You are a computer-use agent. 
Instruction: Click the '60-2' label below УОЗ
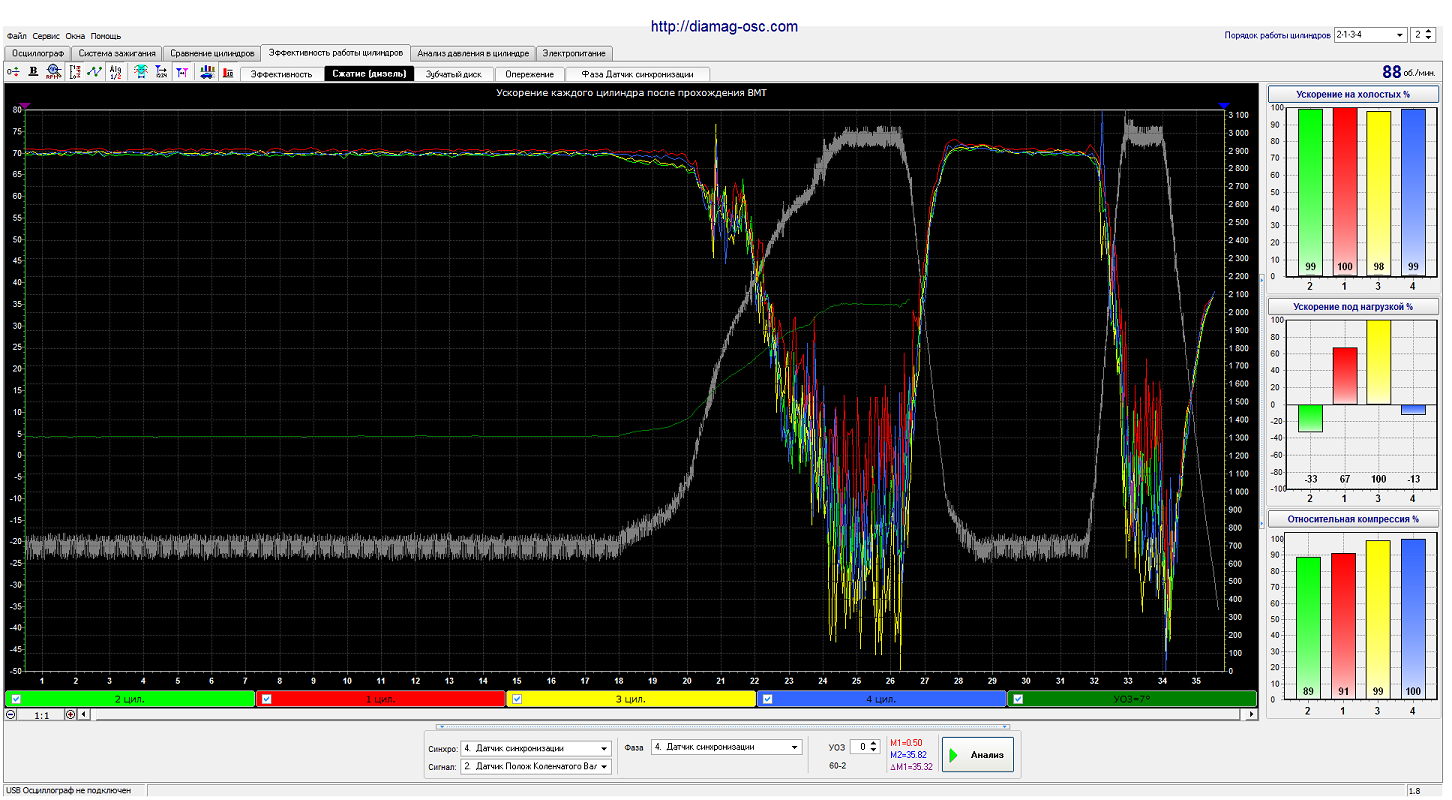pyautogui.click(x=837, y=766)
